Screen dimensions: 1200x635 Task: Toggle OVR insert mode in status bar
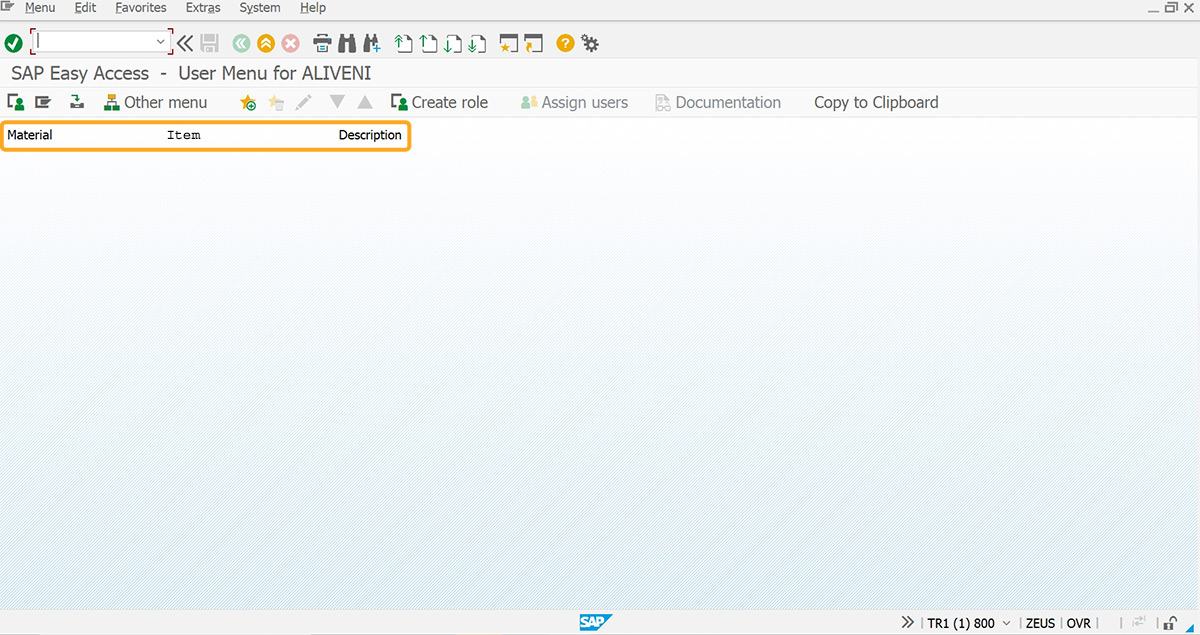pyautogui.click(x=1079, y=623)
